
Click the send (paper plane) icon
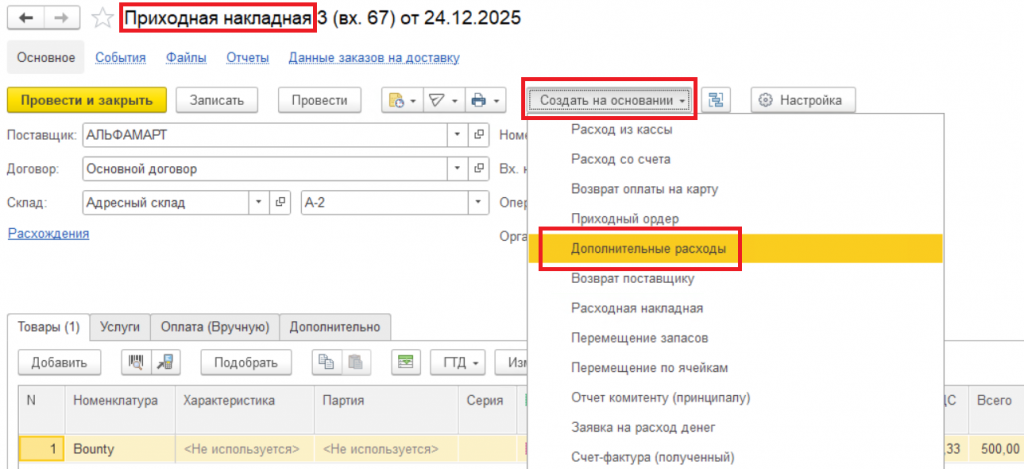436,101
